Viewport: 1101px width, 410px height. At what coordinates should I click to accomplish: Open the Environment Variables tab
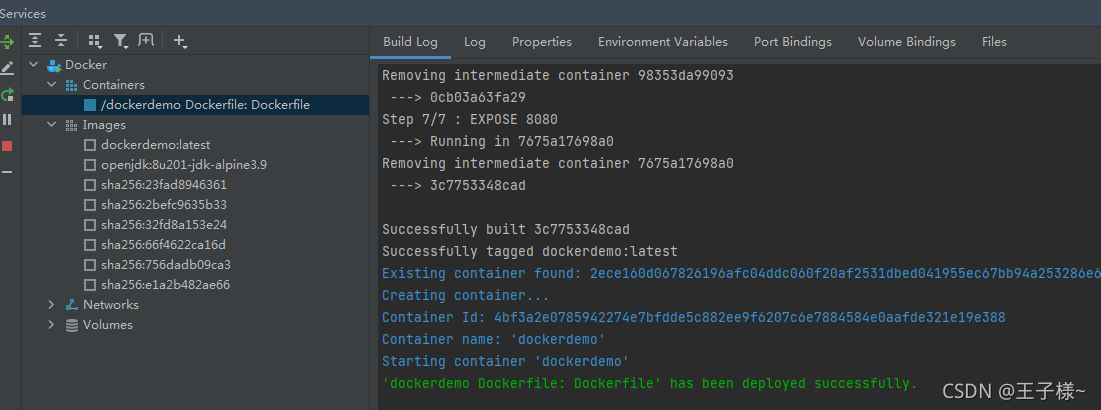tap(663, 42)
